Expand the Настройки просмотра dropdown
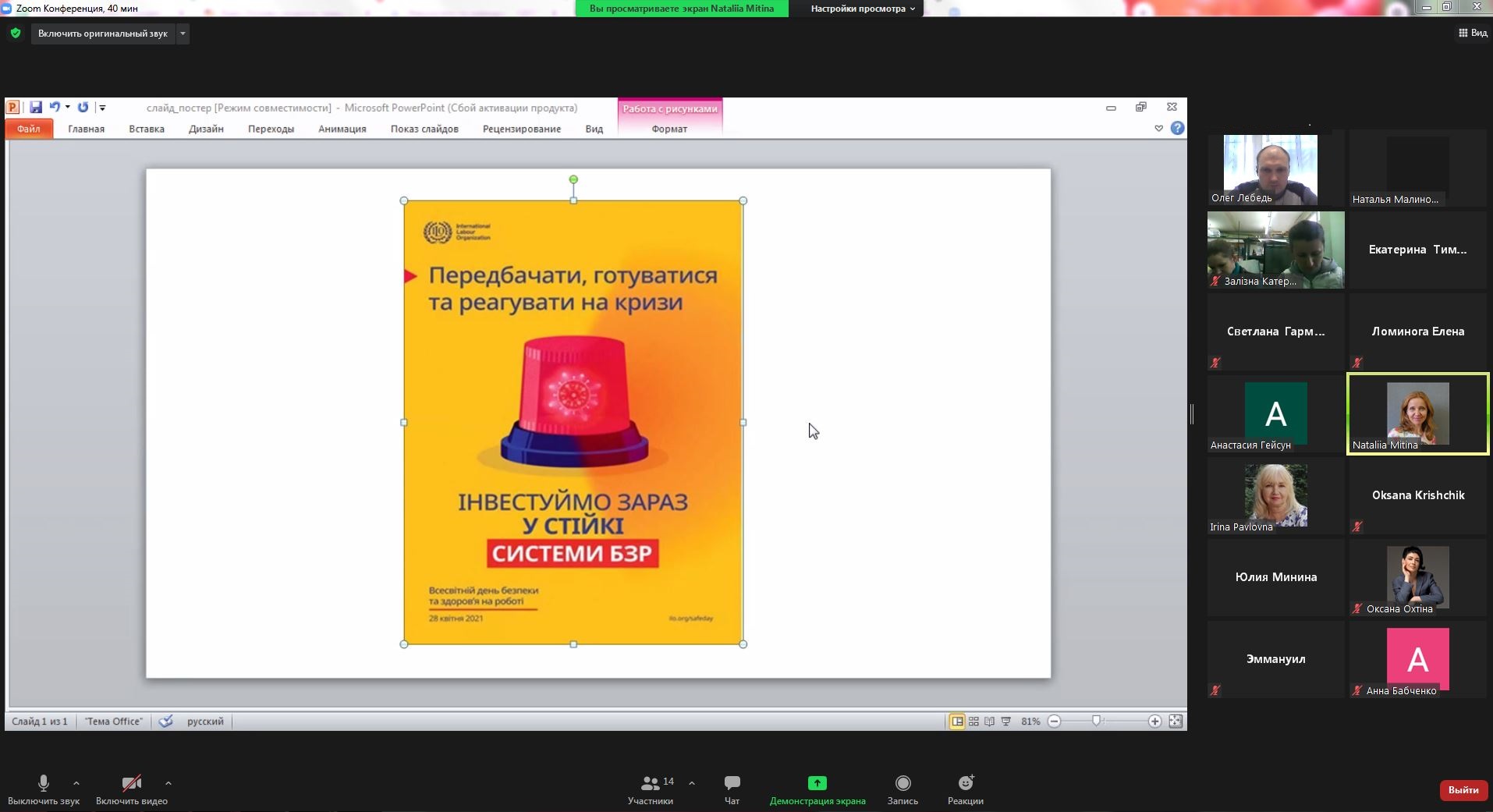Viewport: 1493px width, 812px height. click(862, 9)
